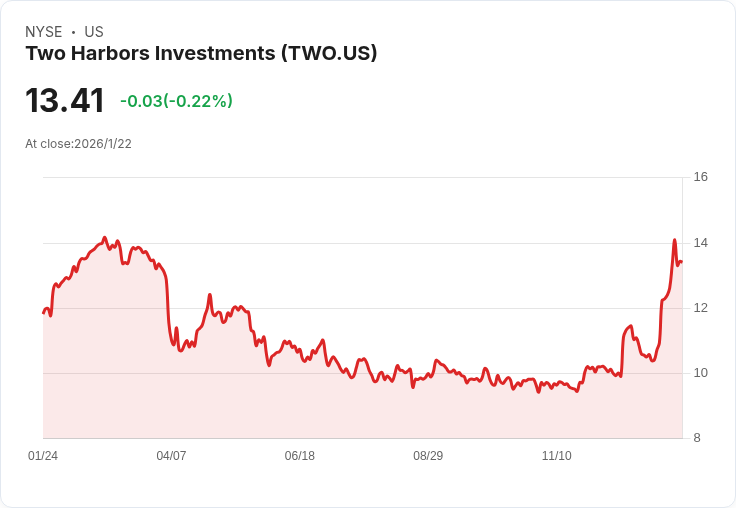Click the steep drop in the line before 04/07

coord(167,300)
